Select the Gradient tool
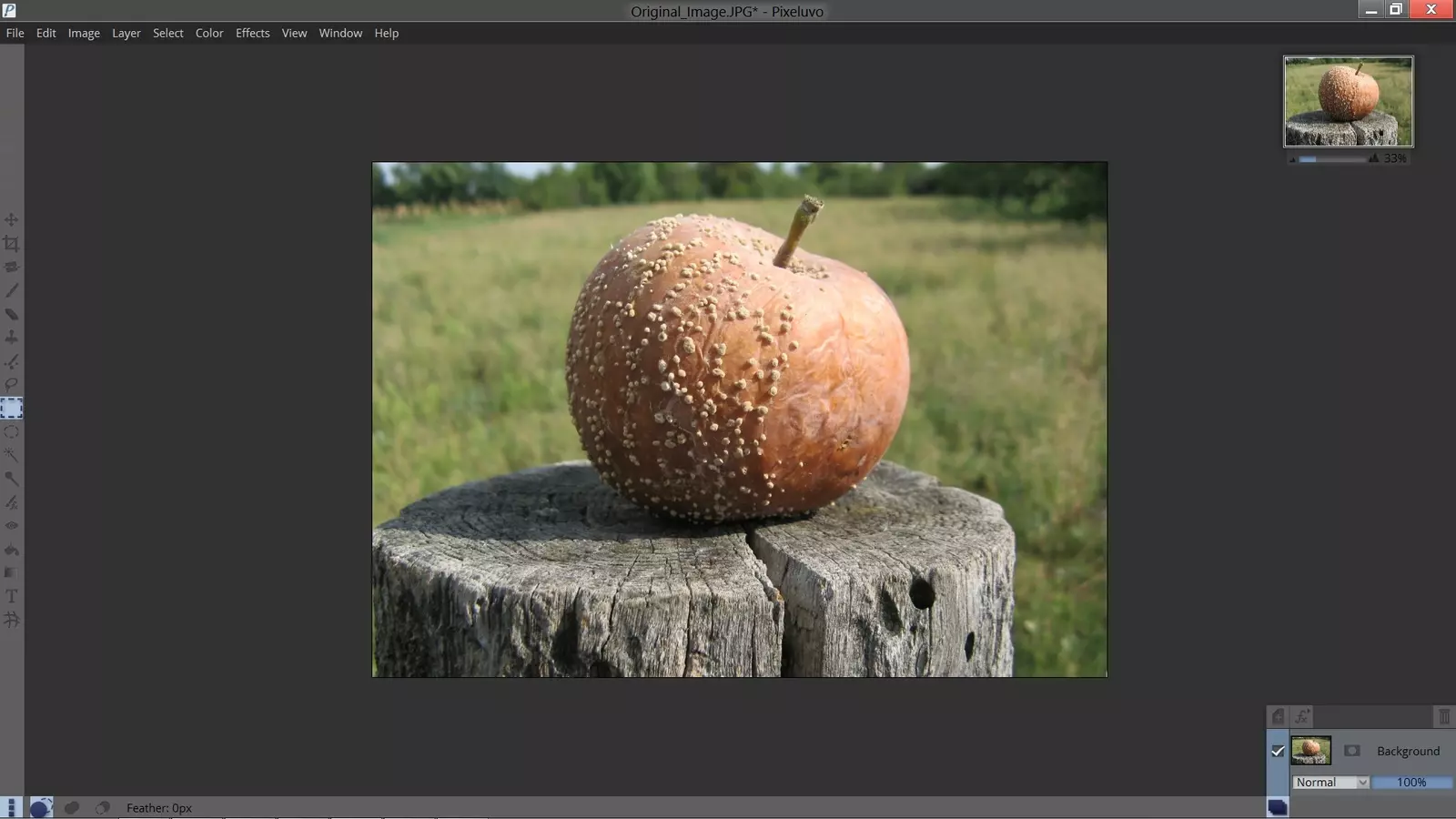 tap(11, 573)
